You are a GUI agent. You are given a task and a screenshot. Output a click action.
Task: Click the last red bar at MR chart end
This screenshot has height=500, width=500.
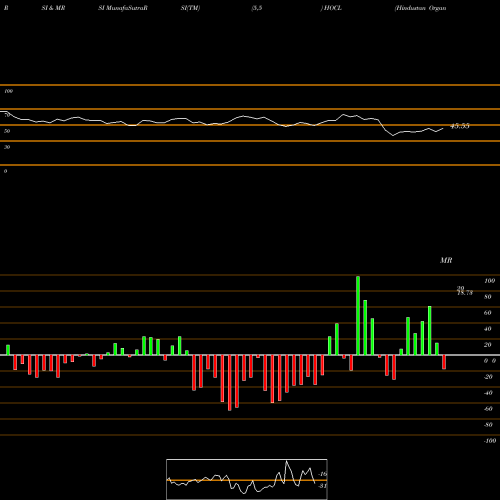pos(444,362)
